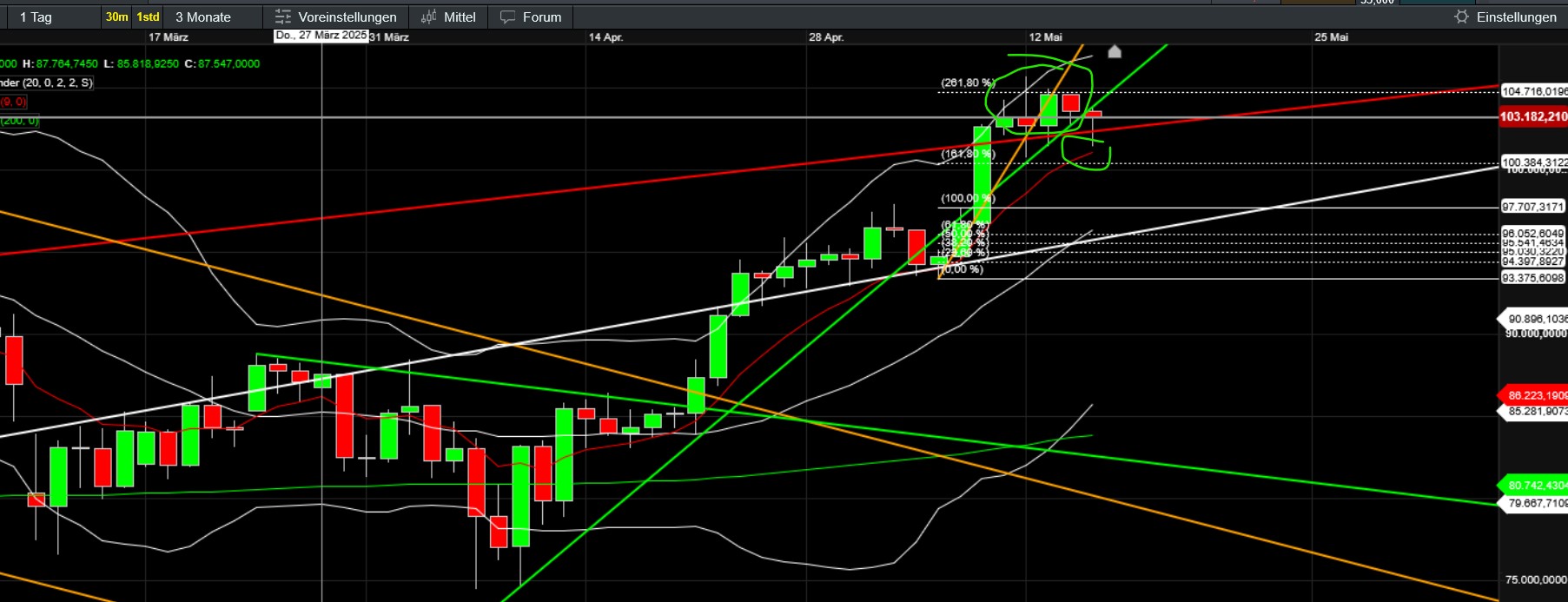Switch to the 1std quick interval

[x=149, y=17]
